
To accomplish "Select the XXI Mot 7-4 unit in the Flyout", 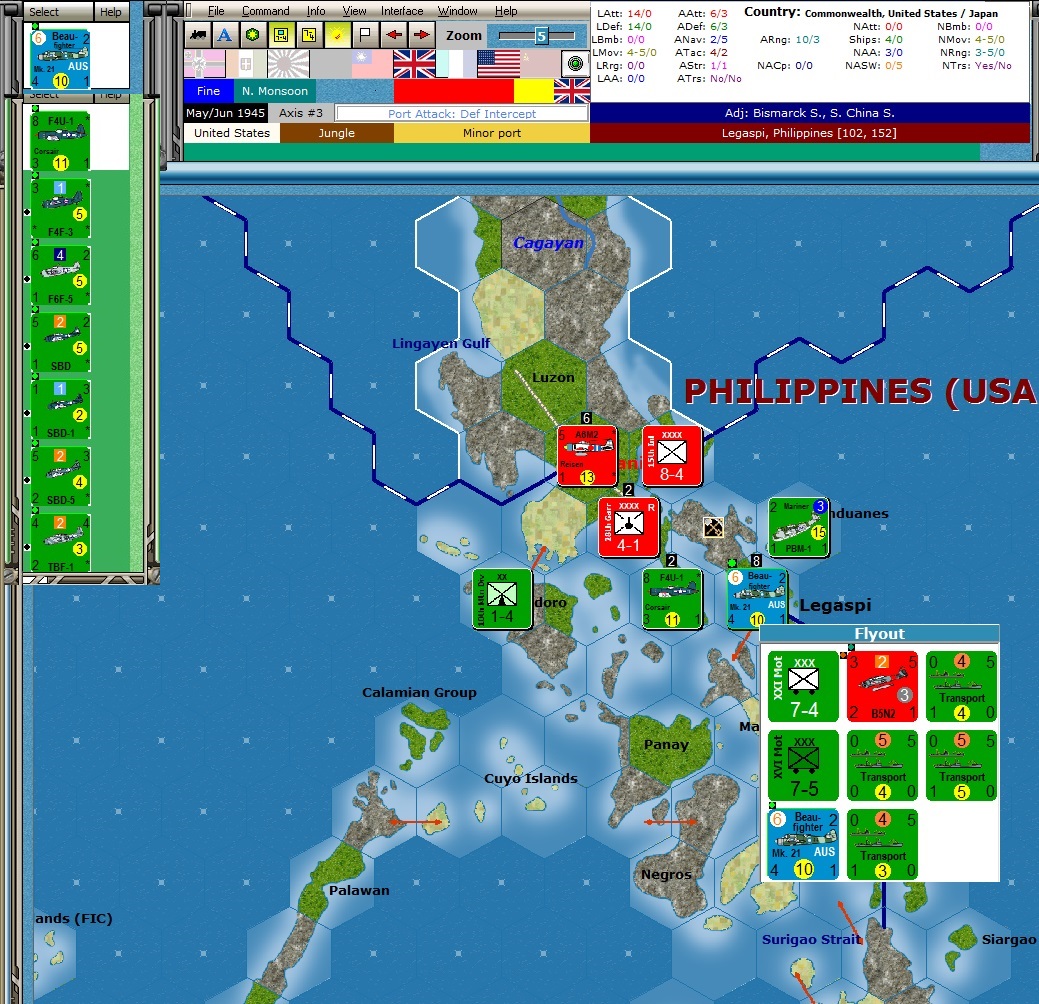I will click(x=803, y=687).
